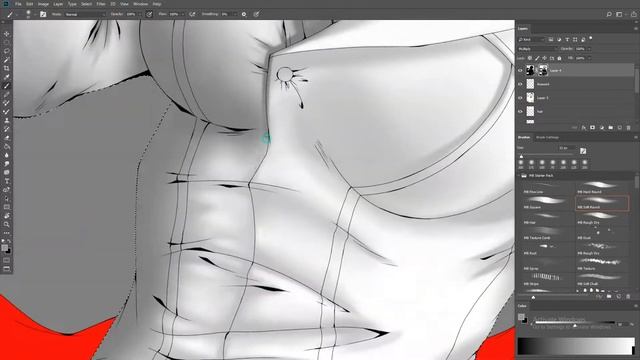Select the Eraser tool

pos(7,138)
